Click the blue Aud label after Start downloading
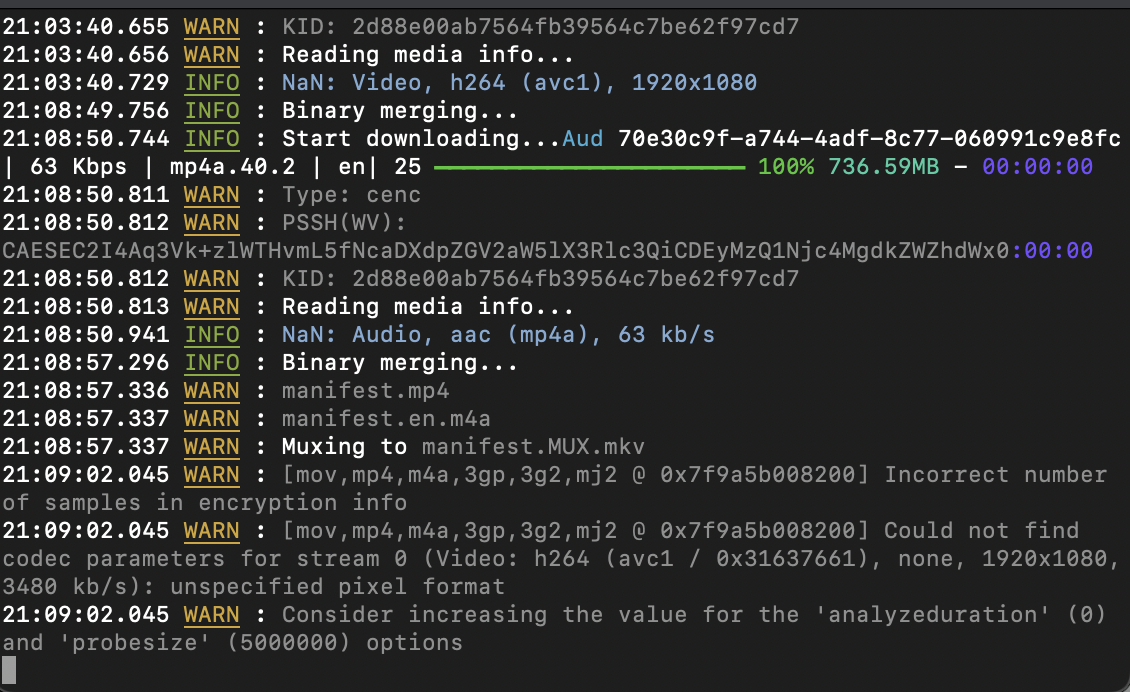Image resolution: width=1130 pixels, height=692 pixels. [583, 139]
